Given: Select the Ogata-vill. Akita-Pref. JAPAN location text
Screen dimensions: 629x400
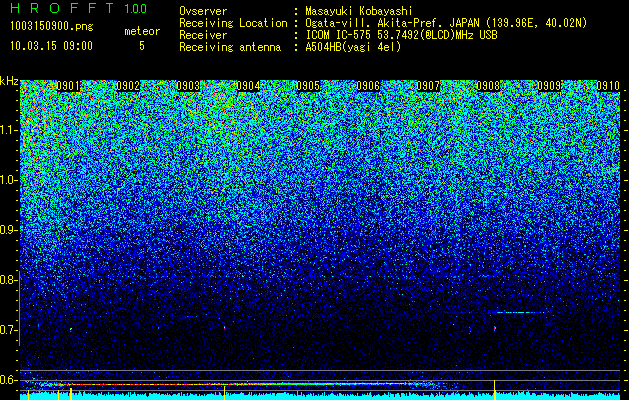Looking at the screenshot, I should (x=446, y=24).
